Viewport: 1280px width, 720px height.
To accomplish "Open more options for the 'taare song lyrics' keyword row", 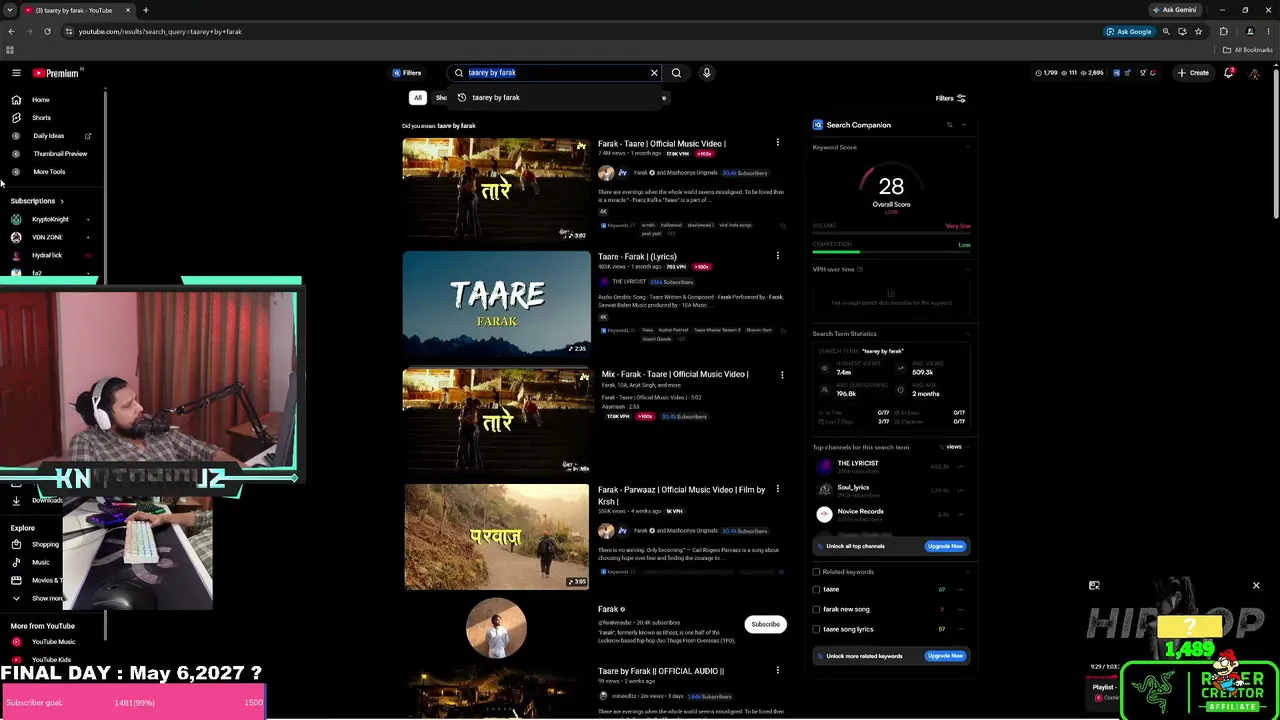I will pyautogui.click(x=961, y=629).
